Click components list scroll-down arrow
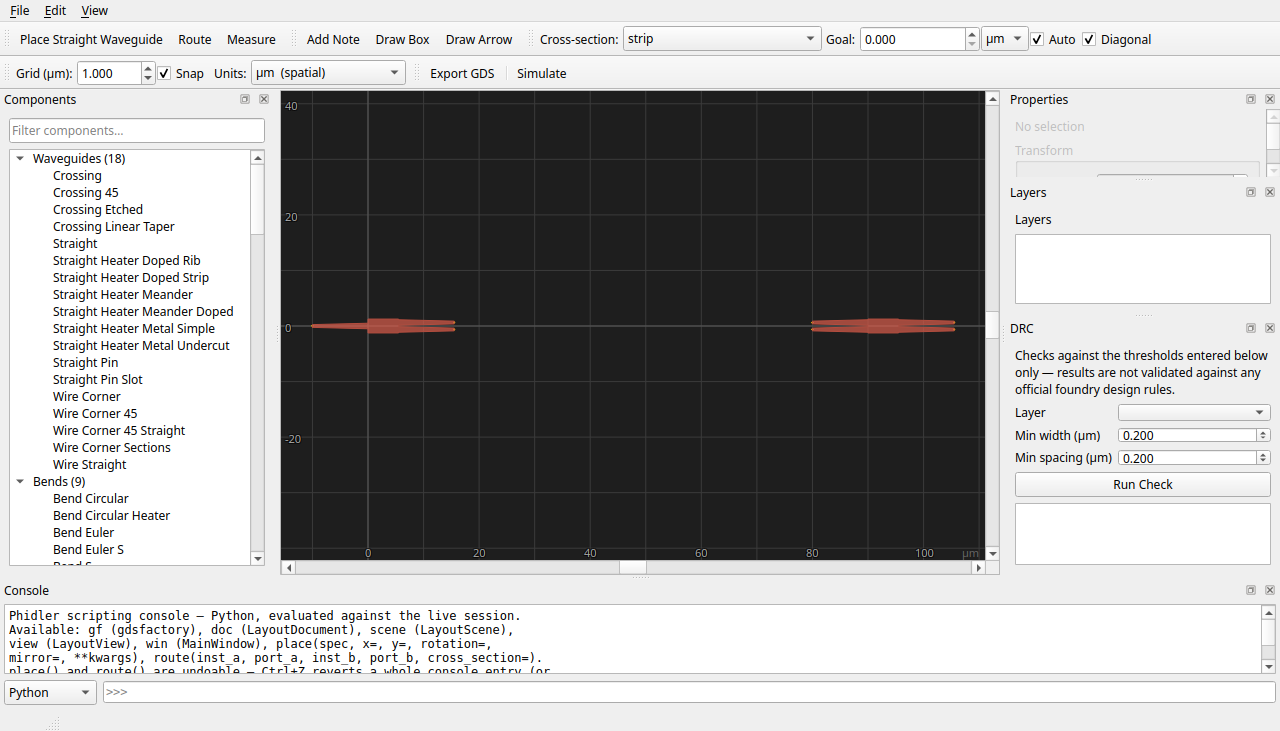 (258, 558)
